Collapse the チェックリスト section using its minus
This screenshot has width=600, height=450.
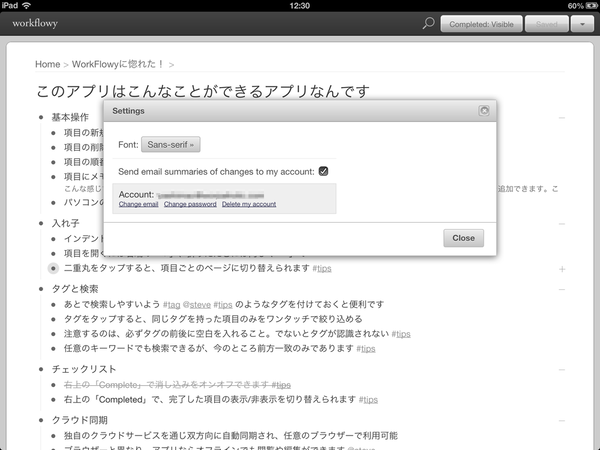(562, 370)
